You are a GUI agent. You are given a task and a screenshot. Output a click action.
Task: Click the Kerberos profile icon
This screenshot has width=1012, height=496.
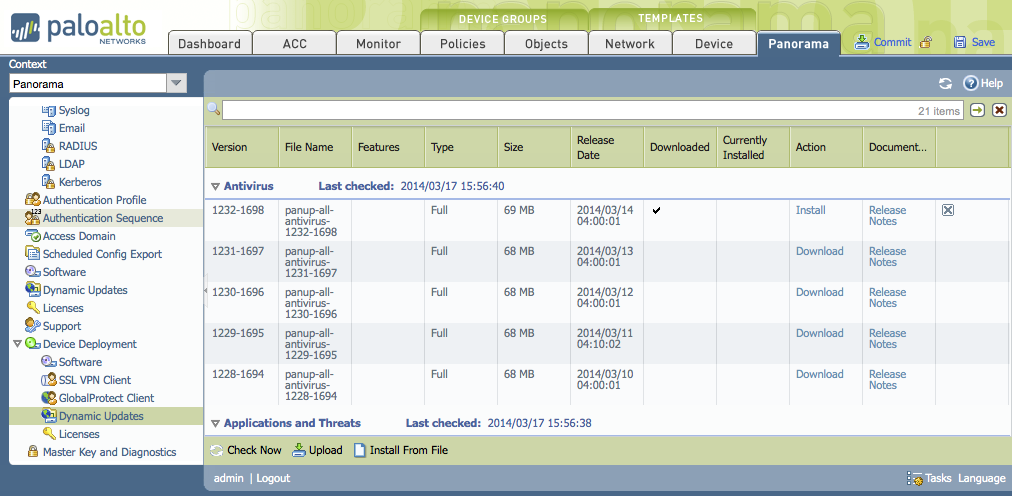48,183
